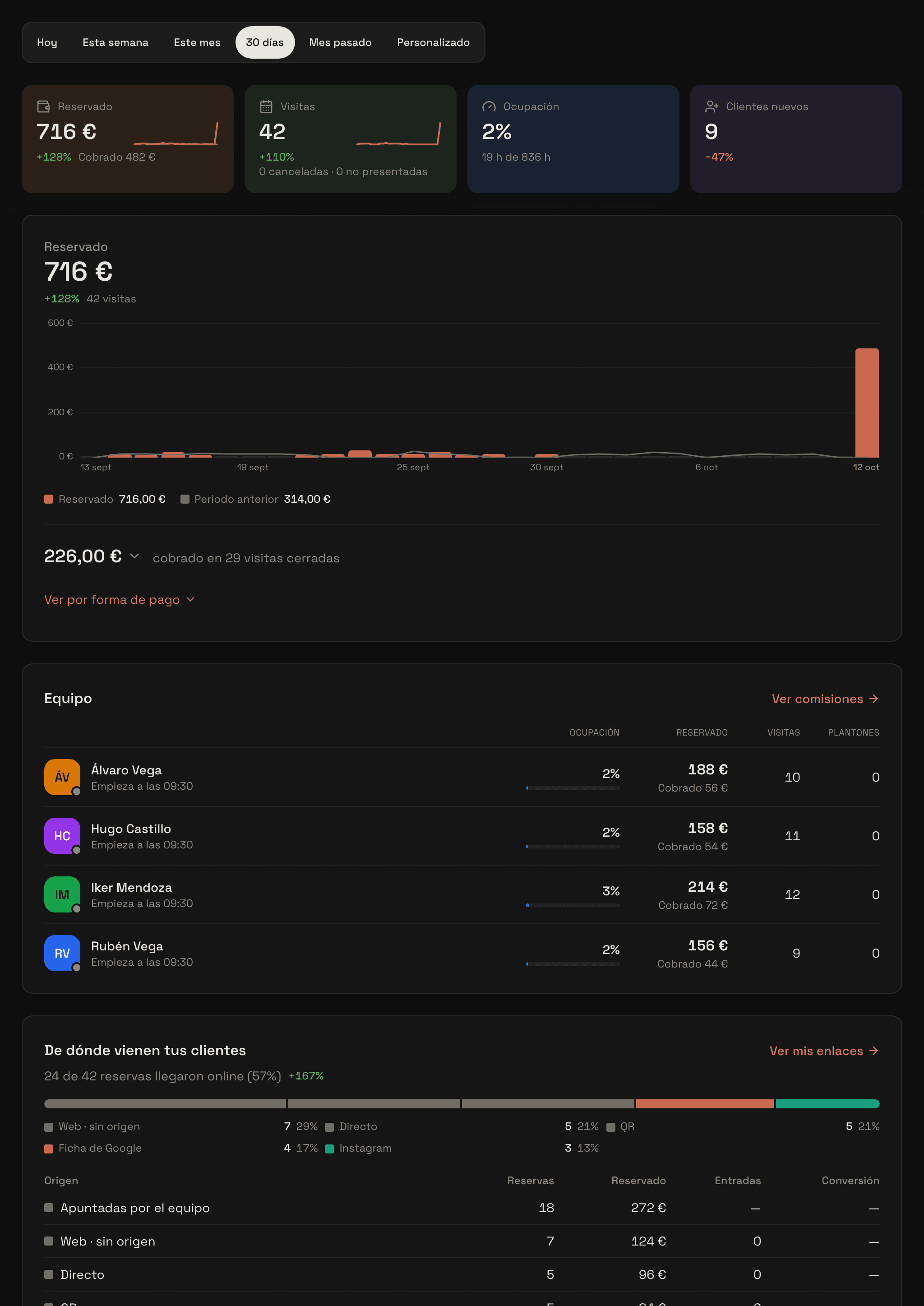Click the Apuntadas por el equipo row
This screenshot has width=924, height=1306.
click(462, 1208)
